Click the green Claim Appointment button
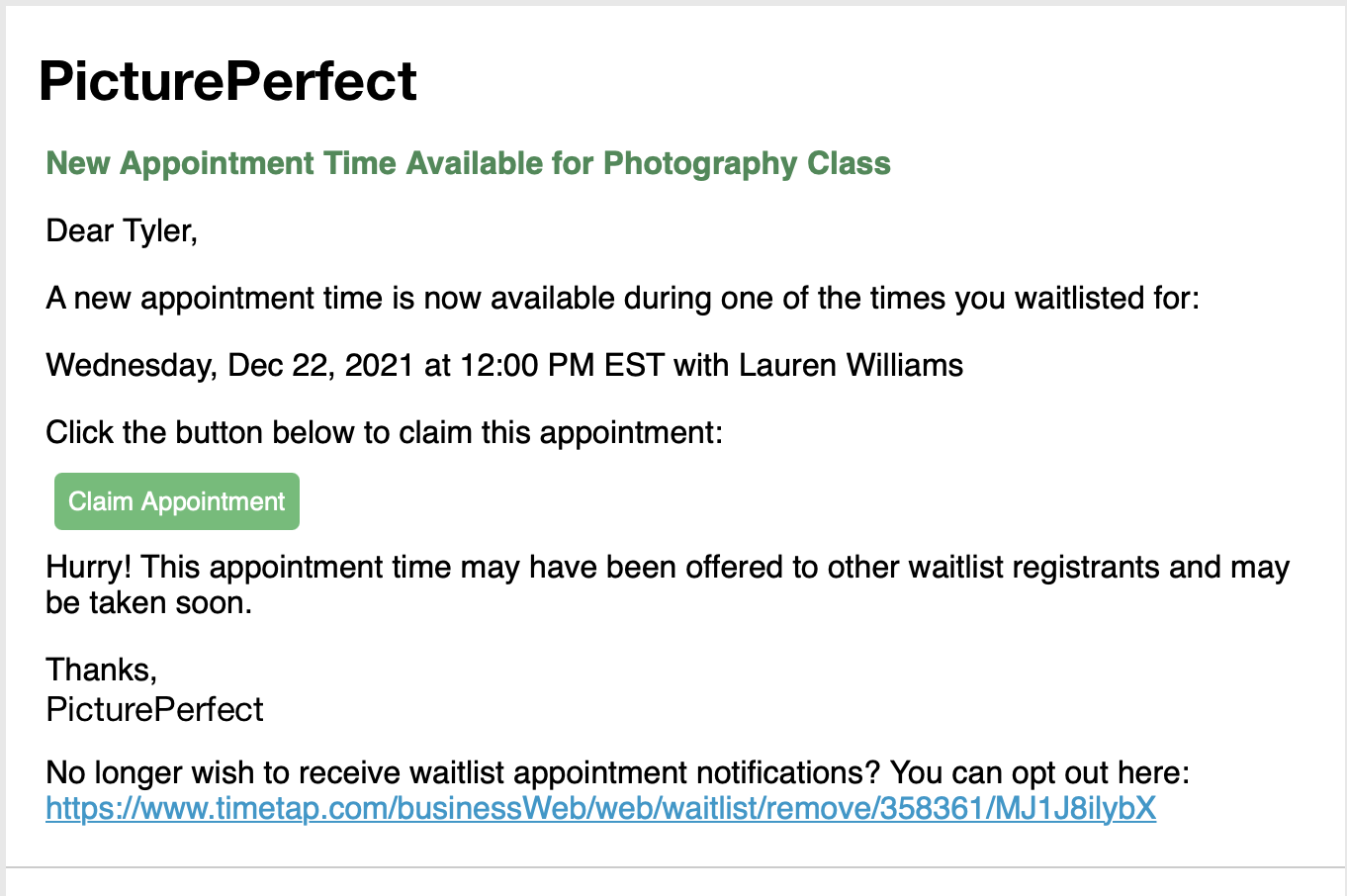The image size is (1347, 896). (177, 501)
